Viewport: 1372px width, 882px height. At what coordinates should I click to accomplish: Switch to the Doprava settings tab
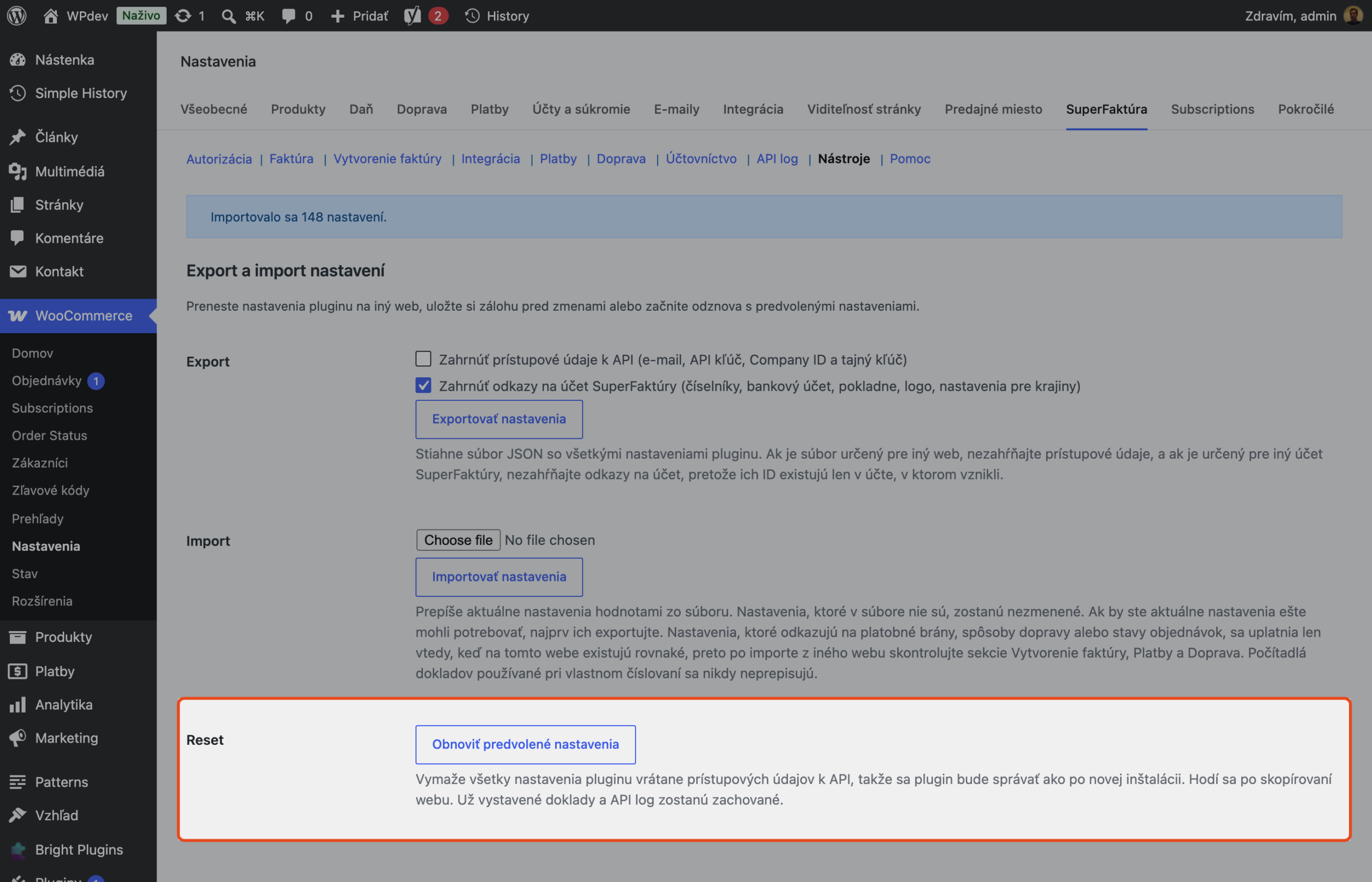click(x=422, y=109)
